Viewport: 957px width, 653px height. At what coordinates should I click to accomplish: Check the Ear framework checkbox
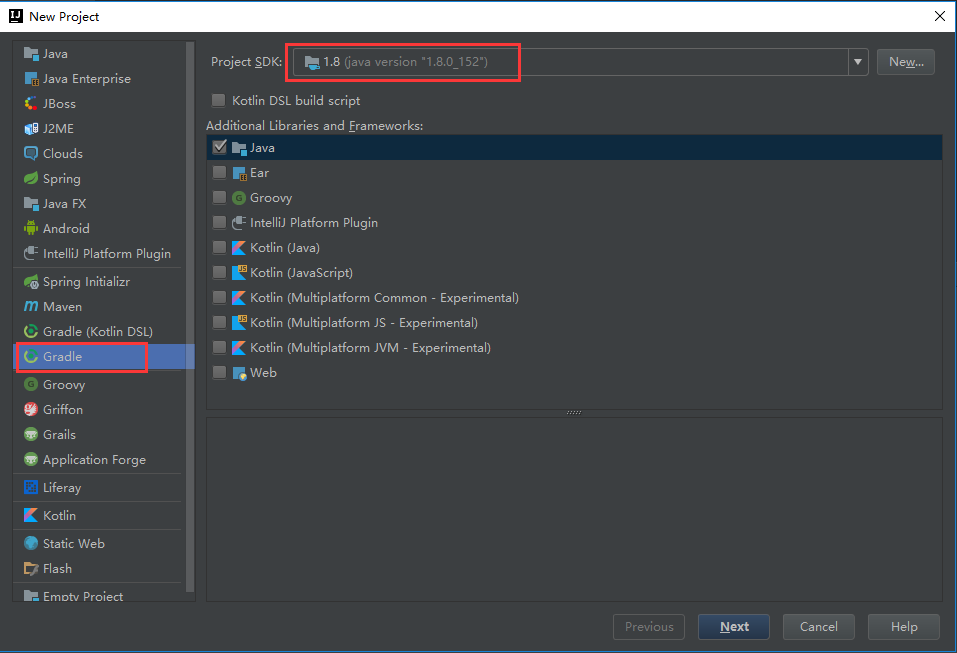(219, 173)
